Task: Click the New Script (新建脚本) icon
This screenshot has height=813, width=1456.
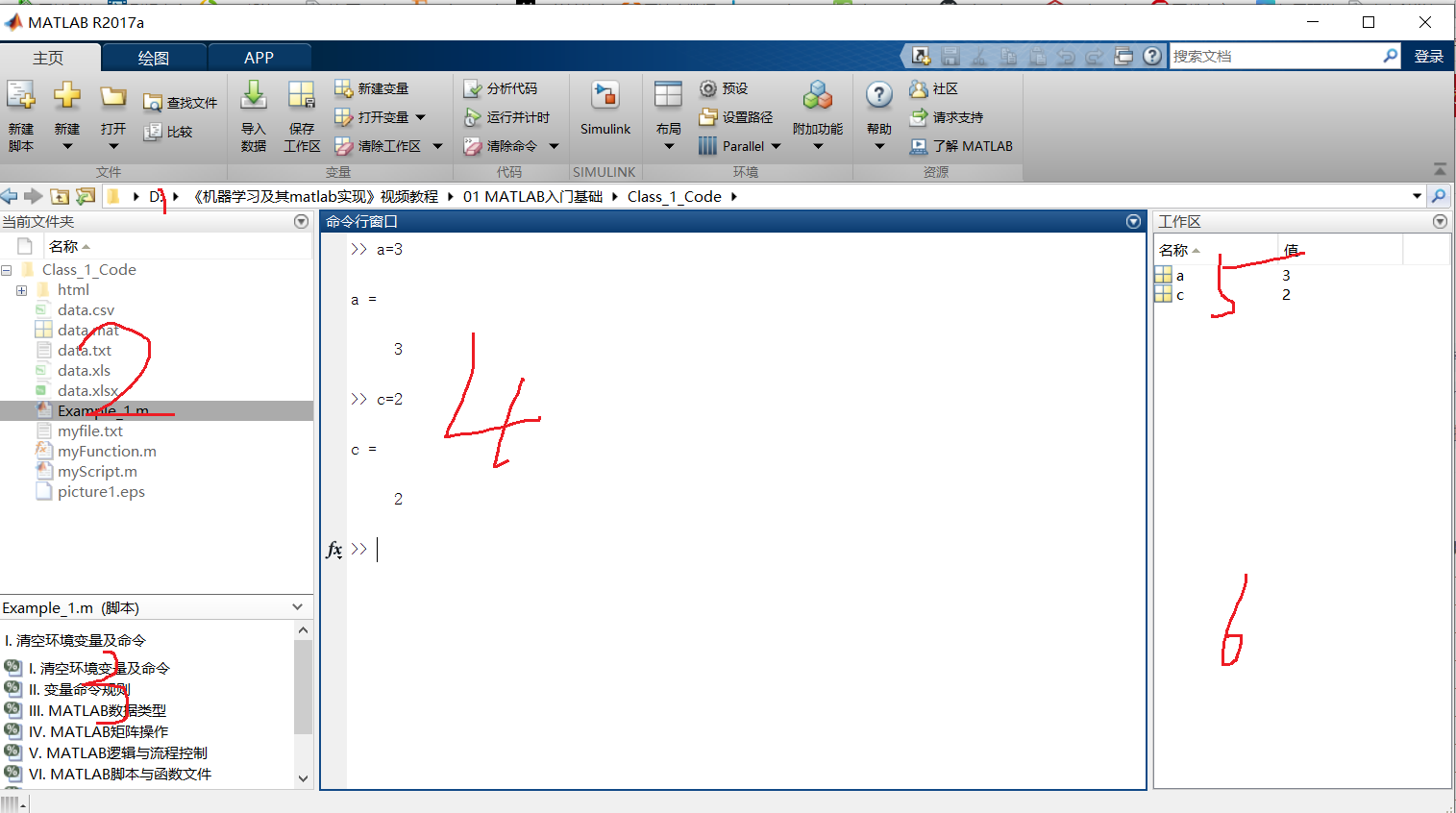Action: [x=21, y=96]
